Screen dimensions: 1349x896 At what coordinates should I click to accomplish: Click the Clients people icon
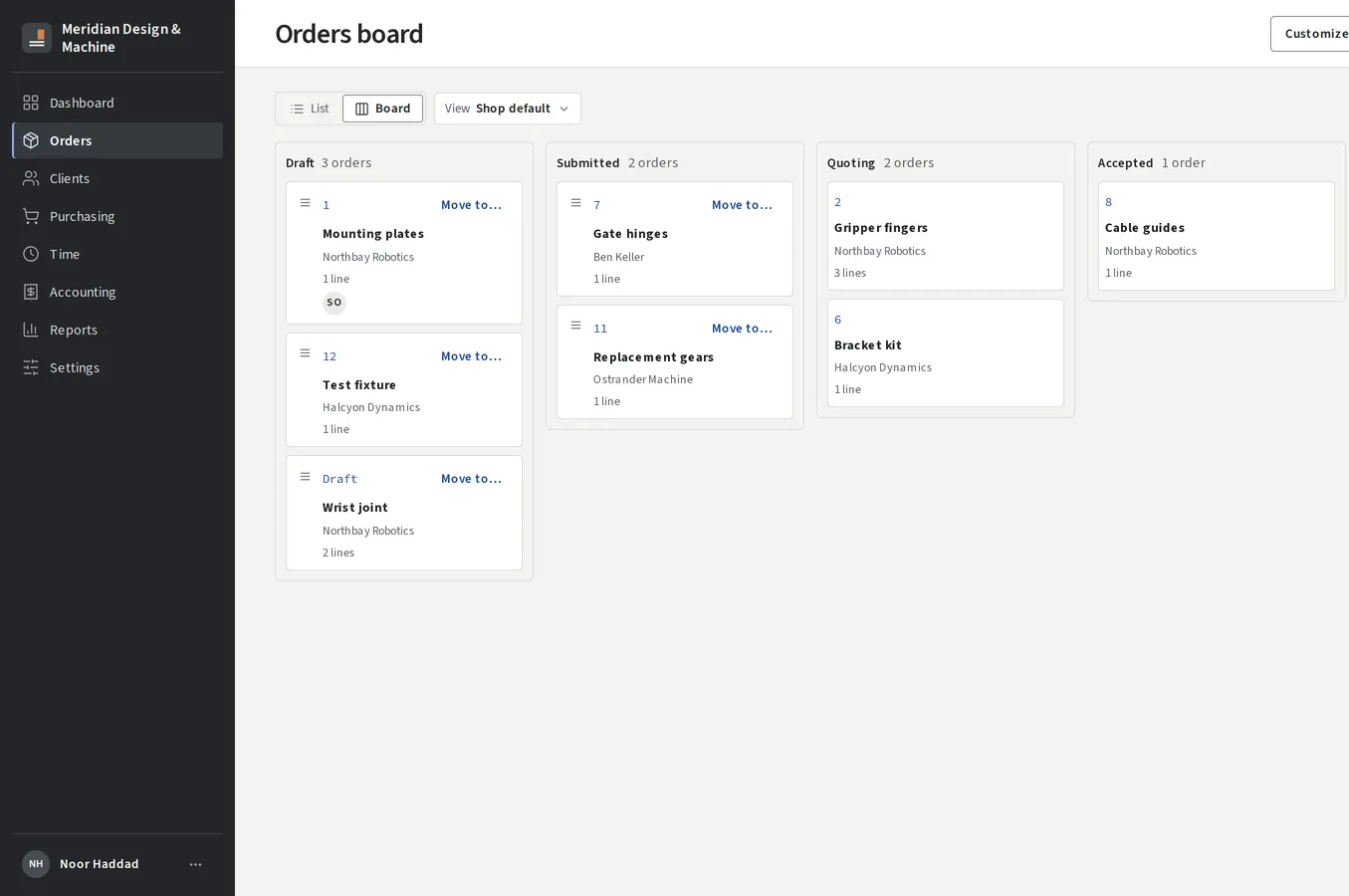pyautogui.click(x=31, y=178)
